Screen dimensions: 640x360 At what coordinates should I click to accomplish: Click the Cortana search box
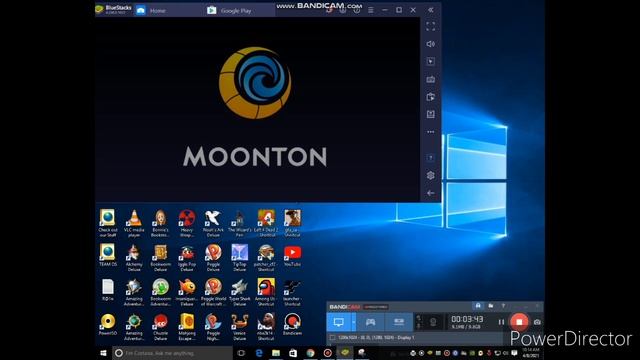(172, 353)
